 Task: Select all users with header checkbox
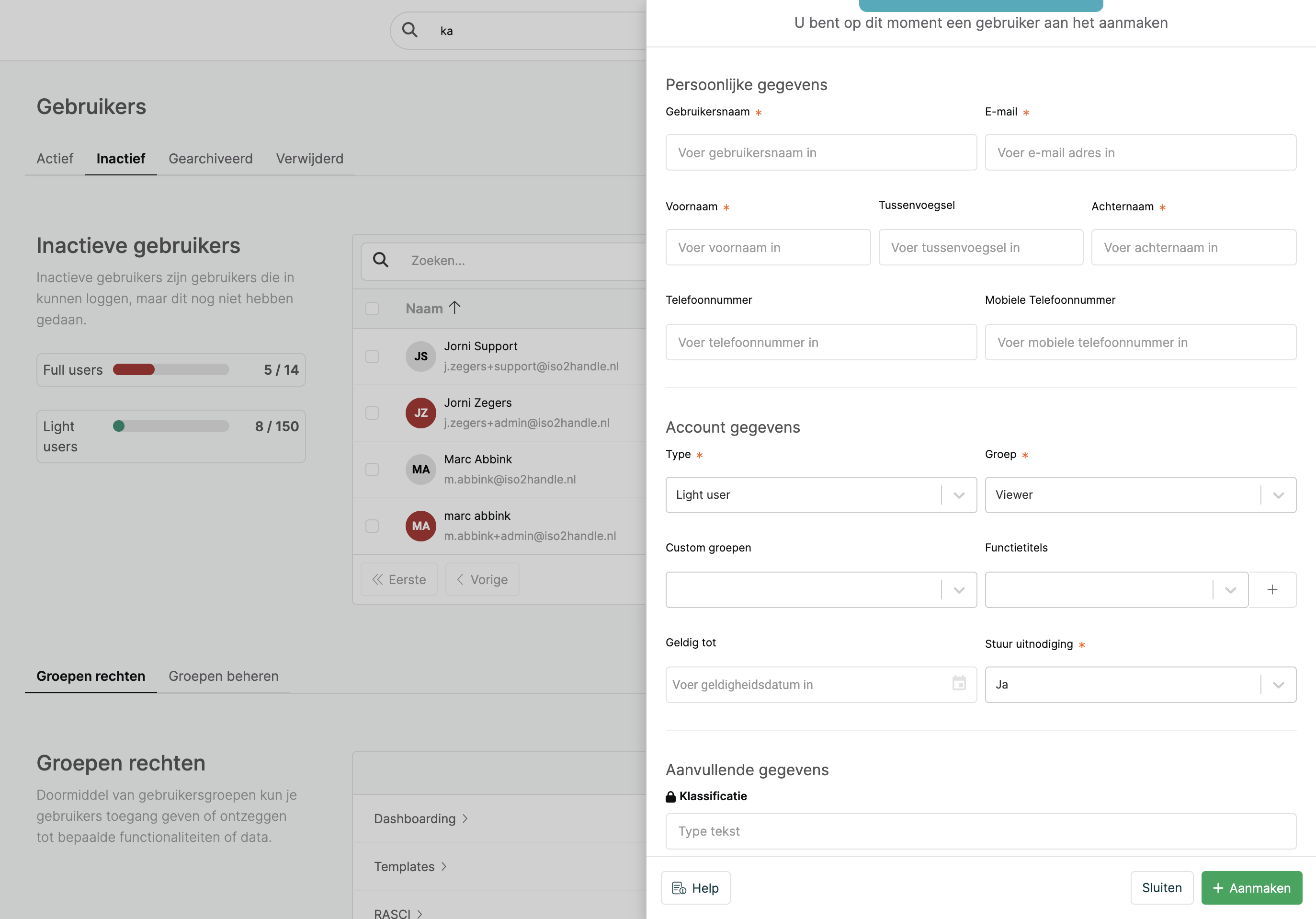(372, 309)
